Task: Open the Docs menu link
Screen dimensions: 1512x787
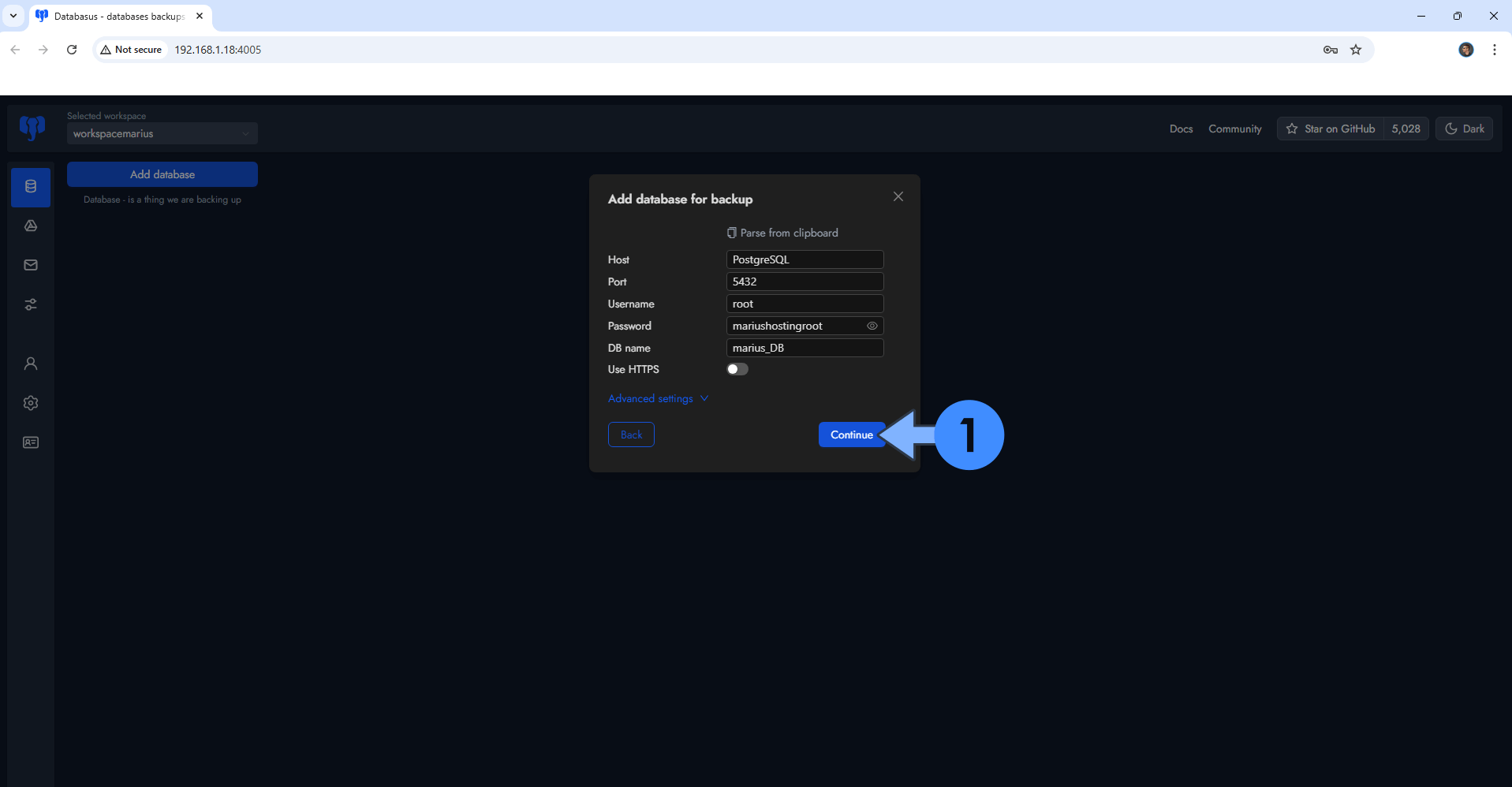Action: click(x=1181, y=129)
